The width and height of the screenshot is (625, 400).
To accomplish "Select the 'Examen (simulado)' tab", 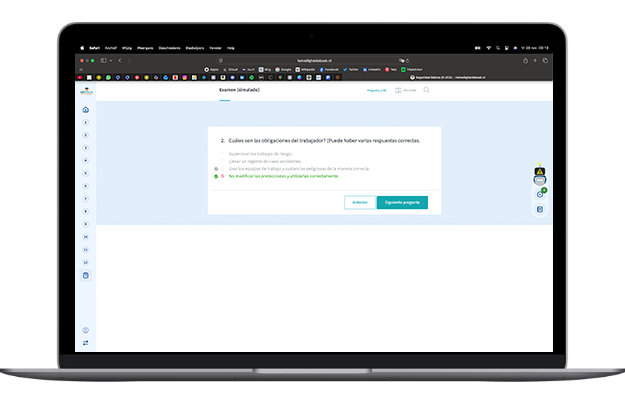I will pyautogui.click(x=239, y=90).
